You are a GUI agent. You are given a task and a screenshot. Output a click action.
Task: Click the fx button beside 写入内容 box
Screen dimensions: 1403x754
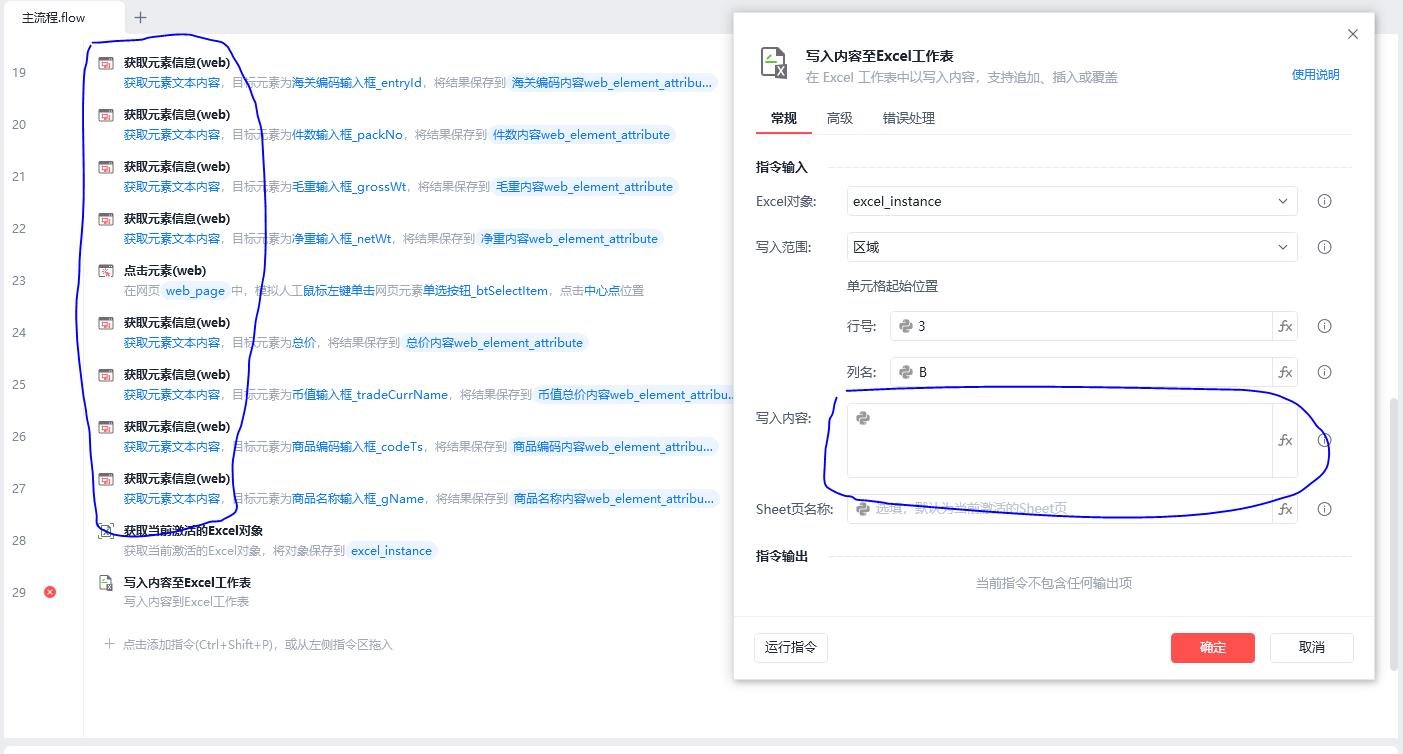pyautogui.click(x=1285, y=440)
